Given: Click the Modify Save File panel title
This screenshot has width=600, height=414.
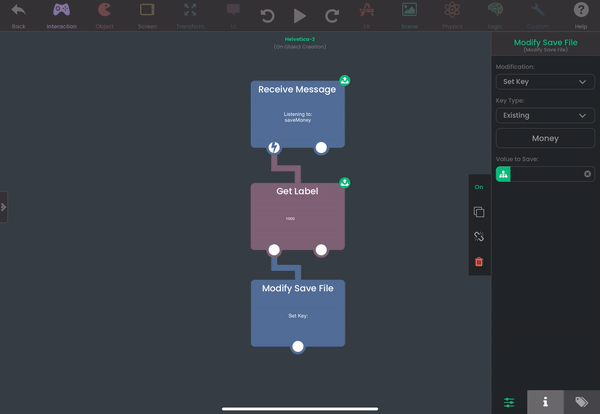Looking at the screenshot, I should click(545, 42).
